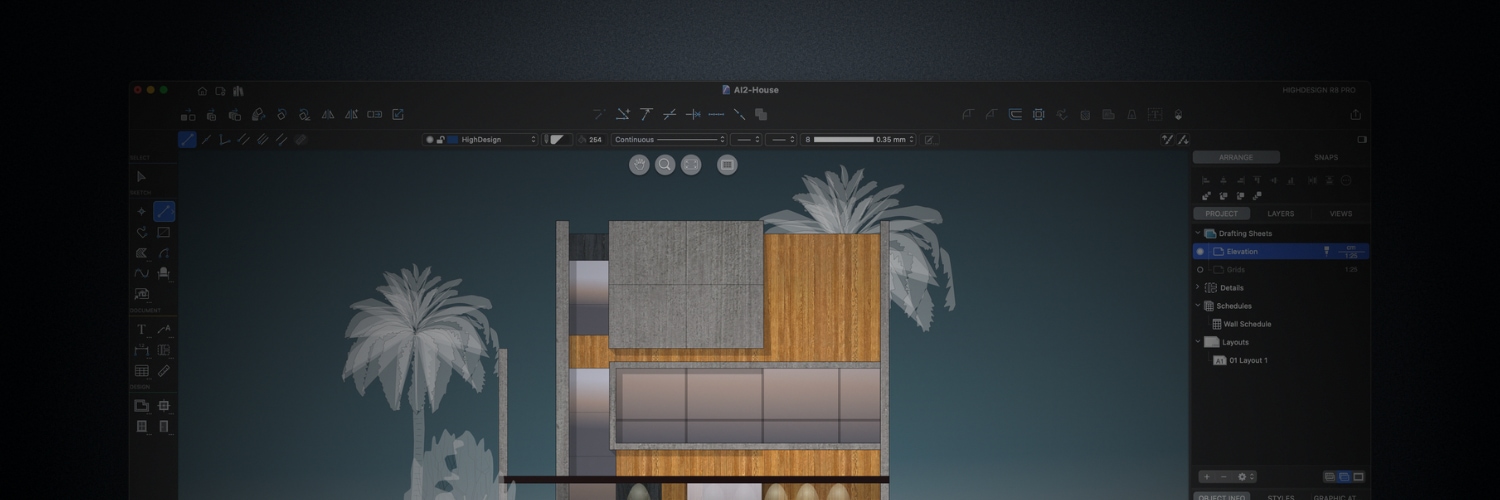Open the gear actions menu in project panel

click(1245, 477)
